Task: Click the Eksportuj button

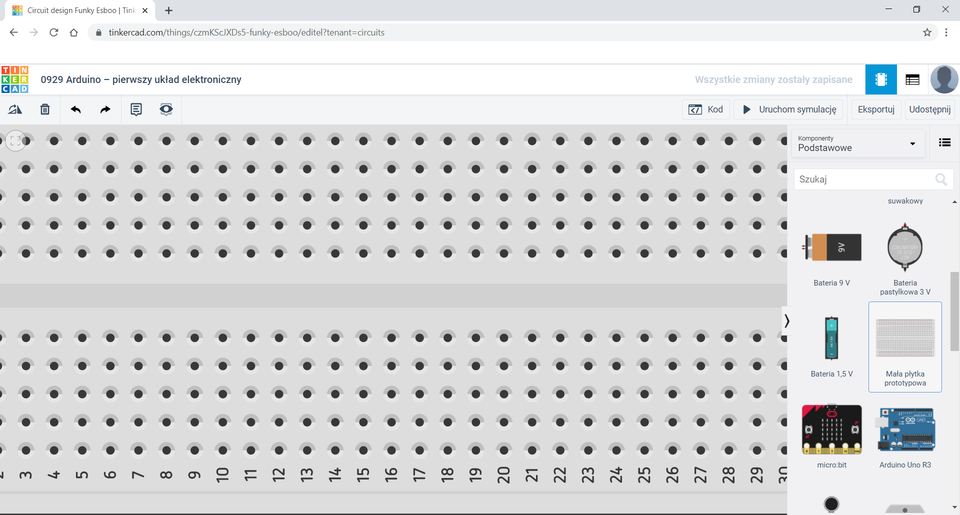Action: pos(875,109)
